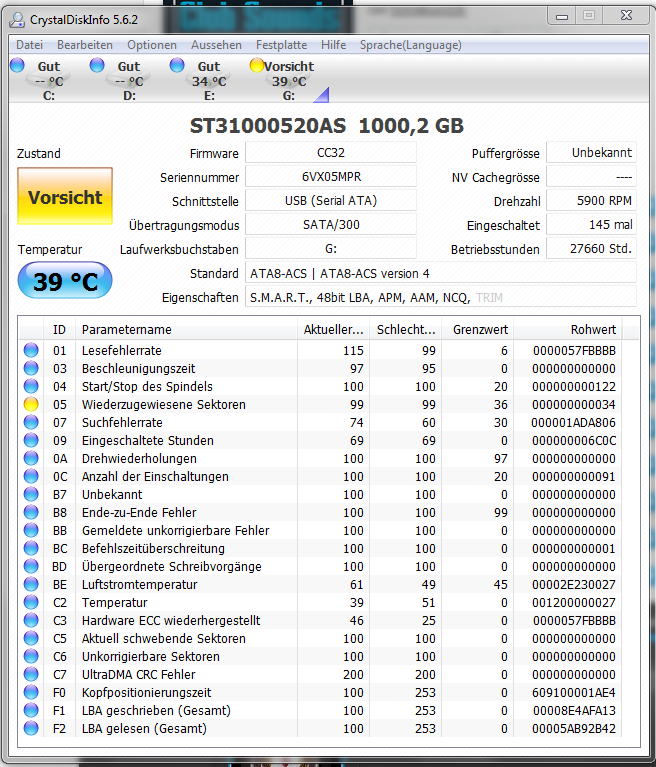The height and width of the screenshot is (767, 656).
Task: Select raw value 000001ADA806
Action: click(573, 423)
